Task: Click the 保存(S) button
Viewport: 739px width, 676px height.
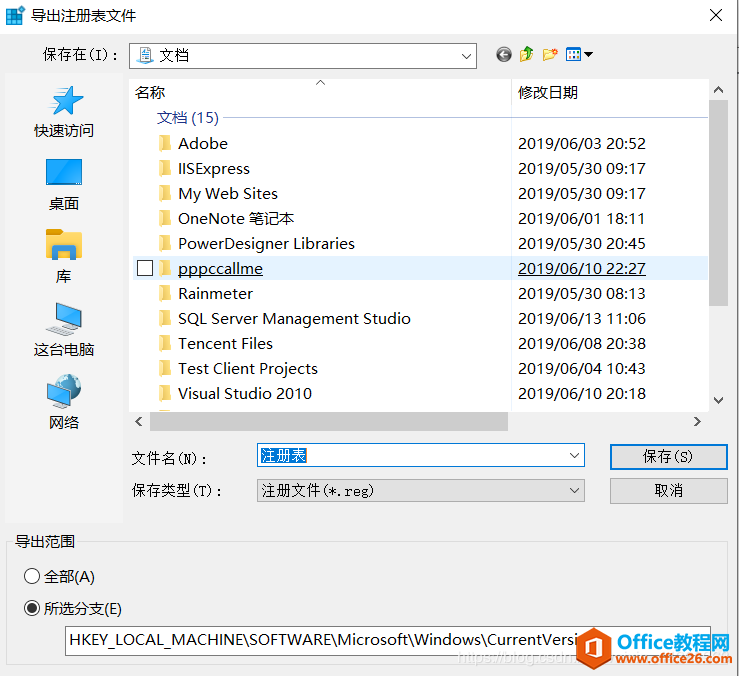Action: (x=668, y=456)
